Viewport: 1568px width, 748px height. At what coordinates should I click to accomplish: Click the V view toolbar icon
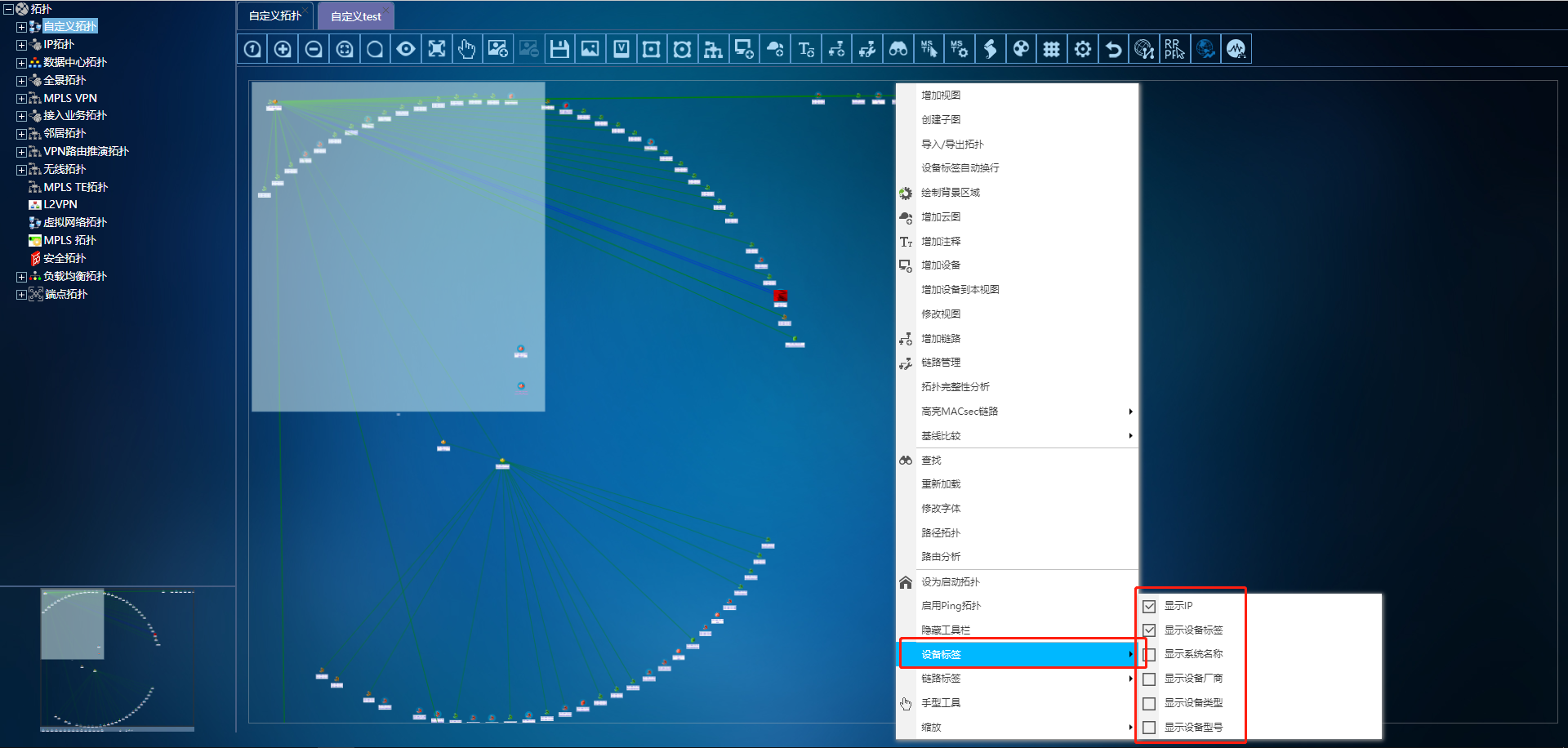(621, 49)
